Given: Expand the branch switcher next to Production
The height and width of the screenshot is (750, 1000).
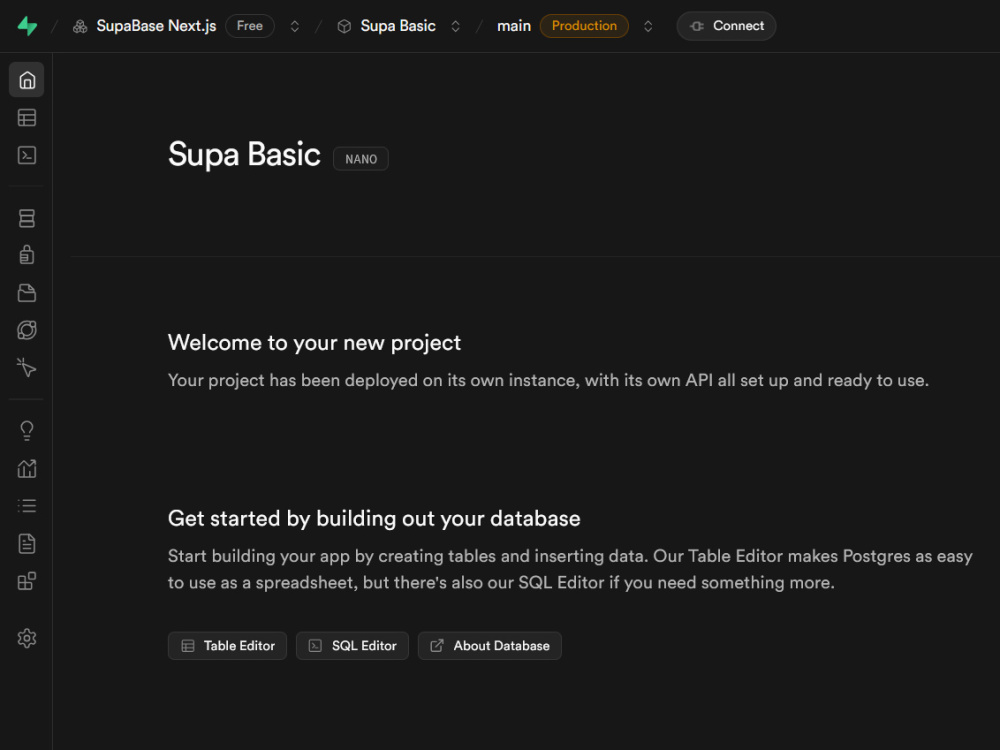Looking at the screenshot, I should (648, 26).
